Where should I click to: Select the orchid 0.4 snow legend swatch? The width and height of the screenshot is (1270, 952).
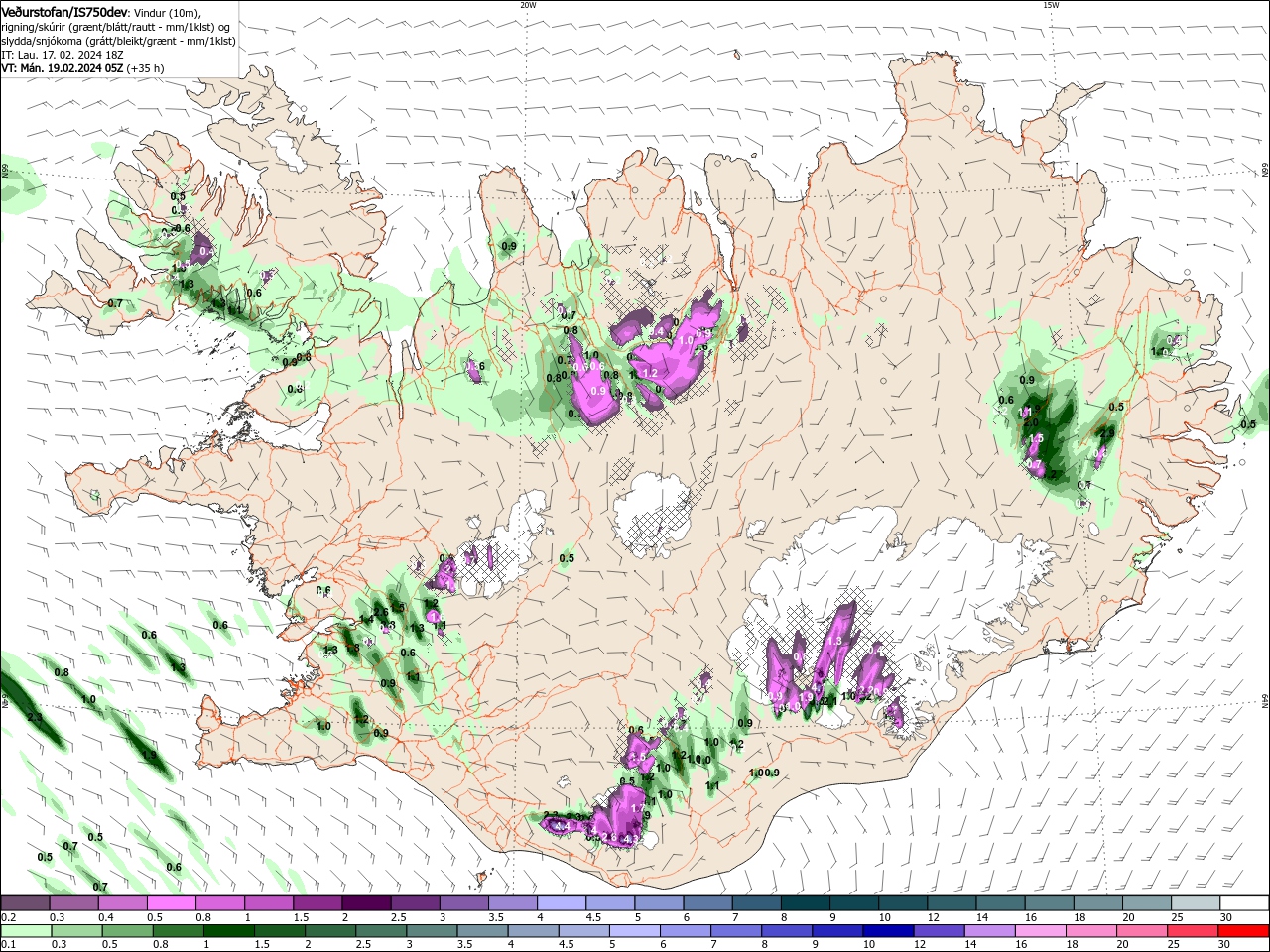point(122,903)
